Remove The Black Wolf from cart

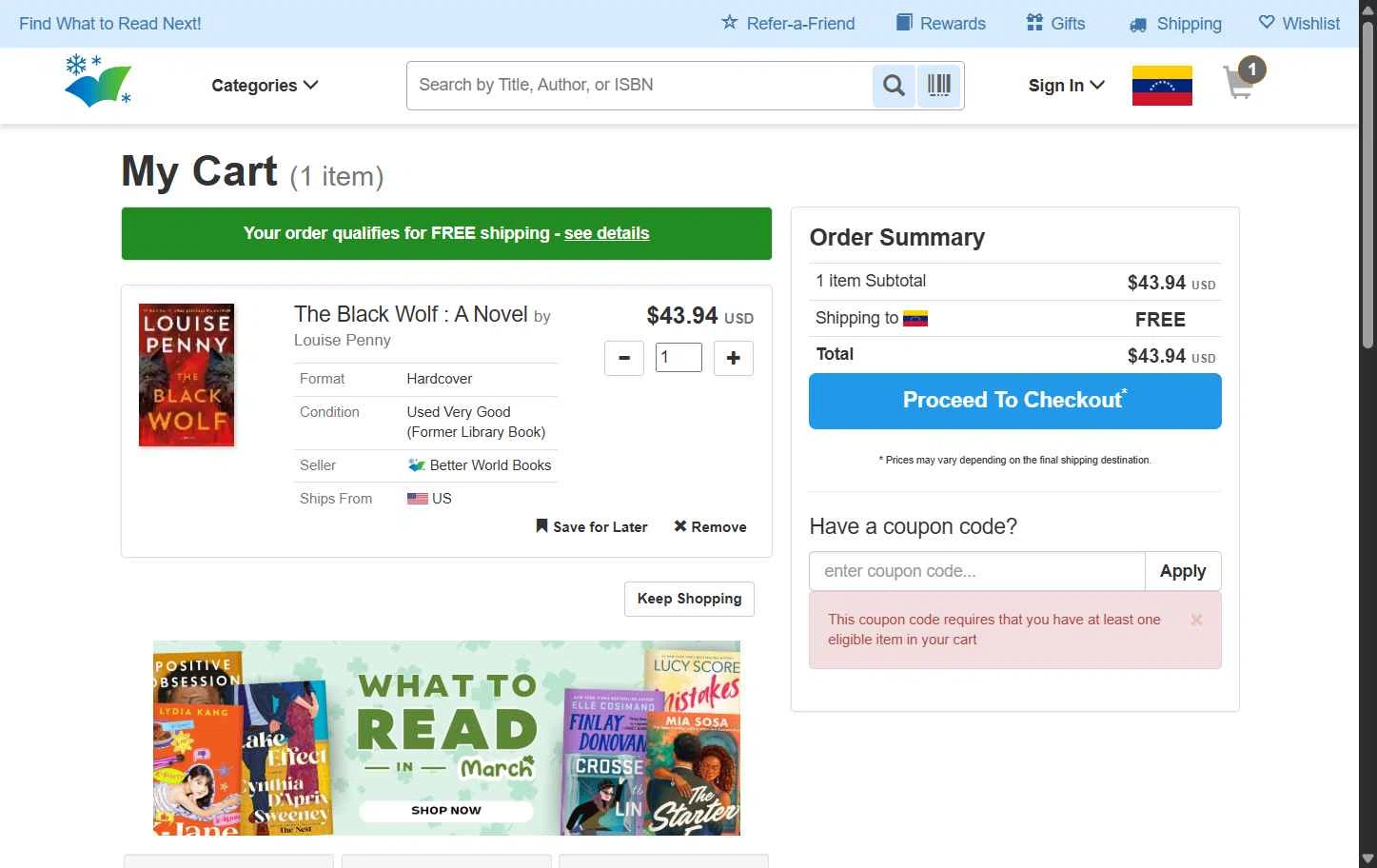pyautogui.click(x=710, y=527)
